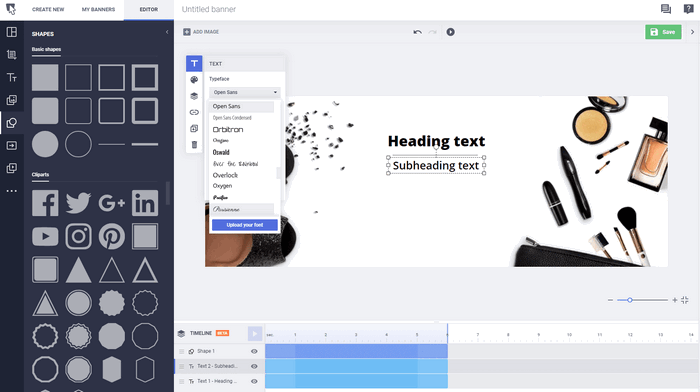
Task: Select the Subheading text box on canvas
Action: point(436,166)
